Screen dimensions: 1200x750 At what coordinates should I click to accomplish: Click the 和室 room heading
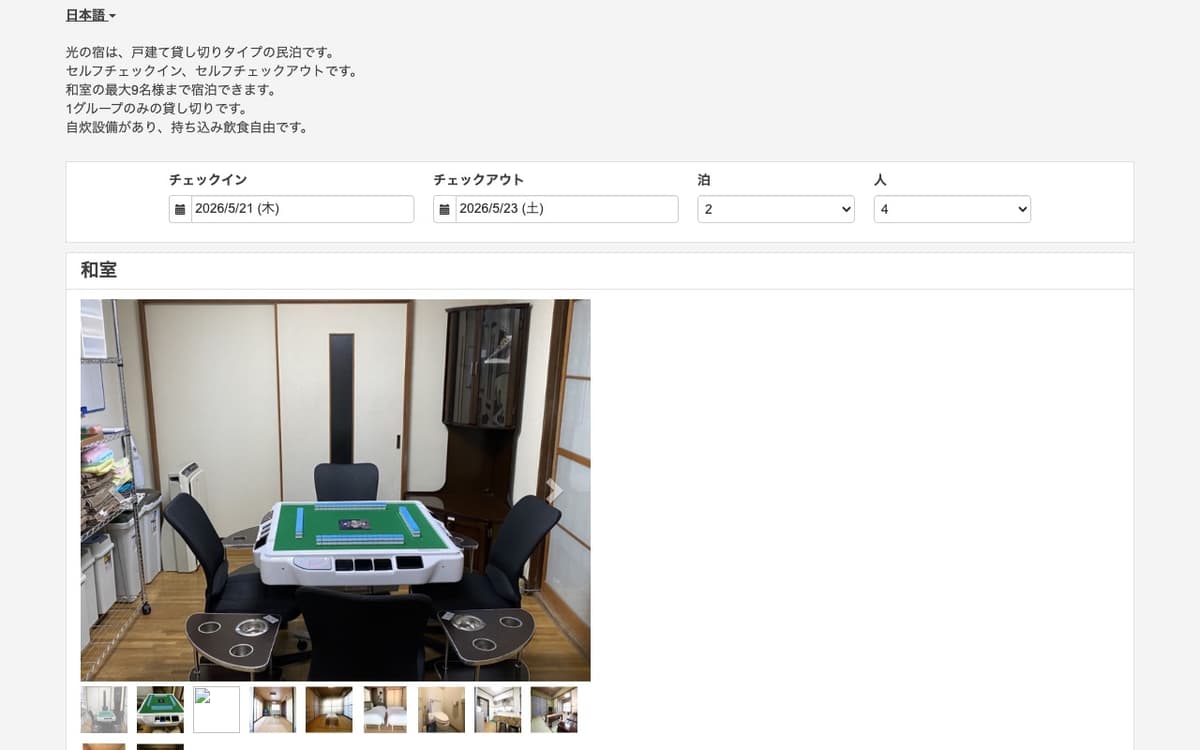[99, 270]
